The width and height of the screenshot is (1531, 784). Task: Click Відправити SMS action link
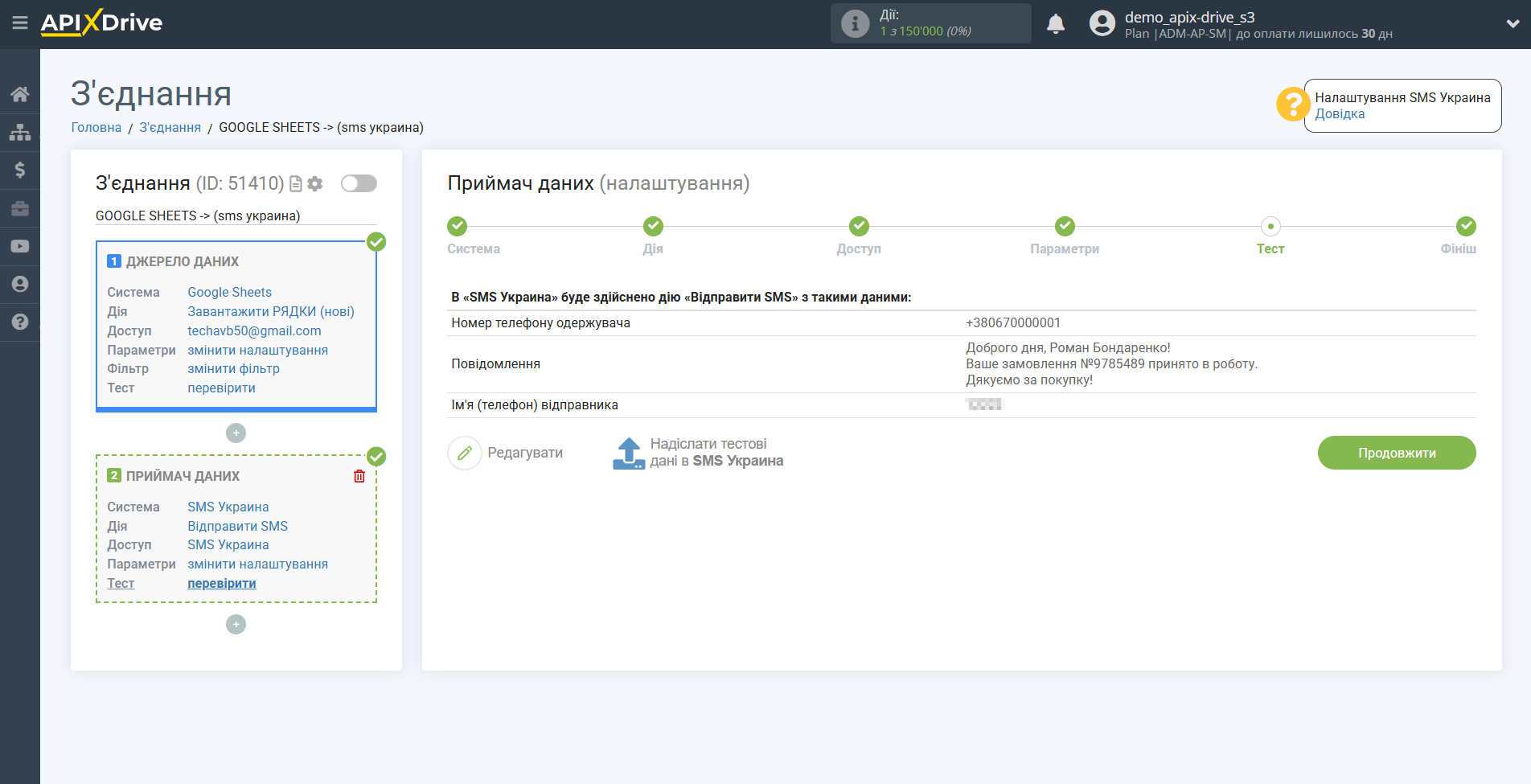coord(237,527)
